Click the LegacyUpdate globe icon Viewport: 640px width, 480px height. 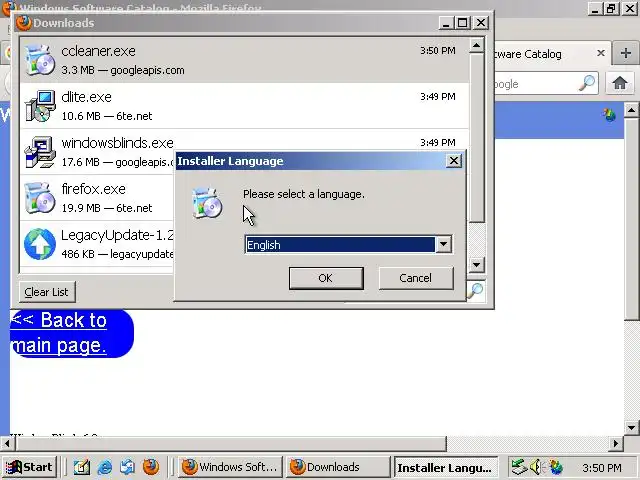(40, 244)
